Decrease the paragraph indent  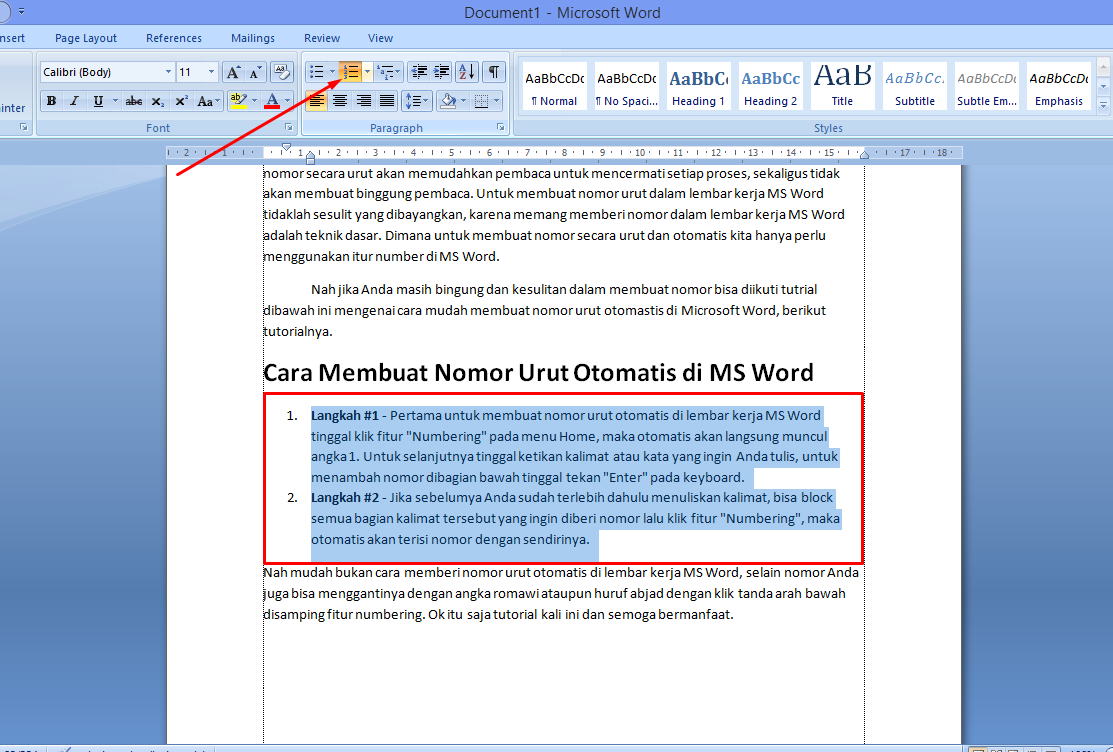(420, 72)
